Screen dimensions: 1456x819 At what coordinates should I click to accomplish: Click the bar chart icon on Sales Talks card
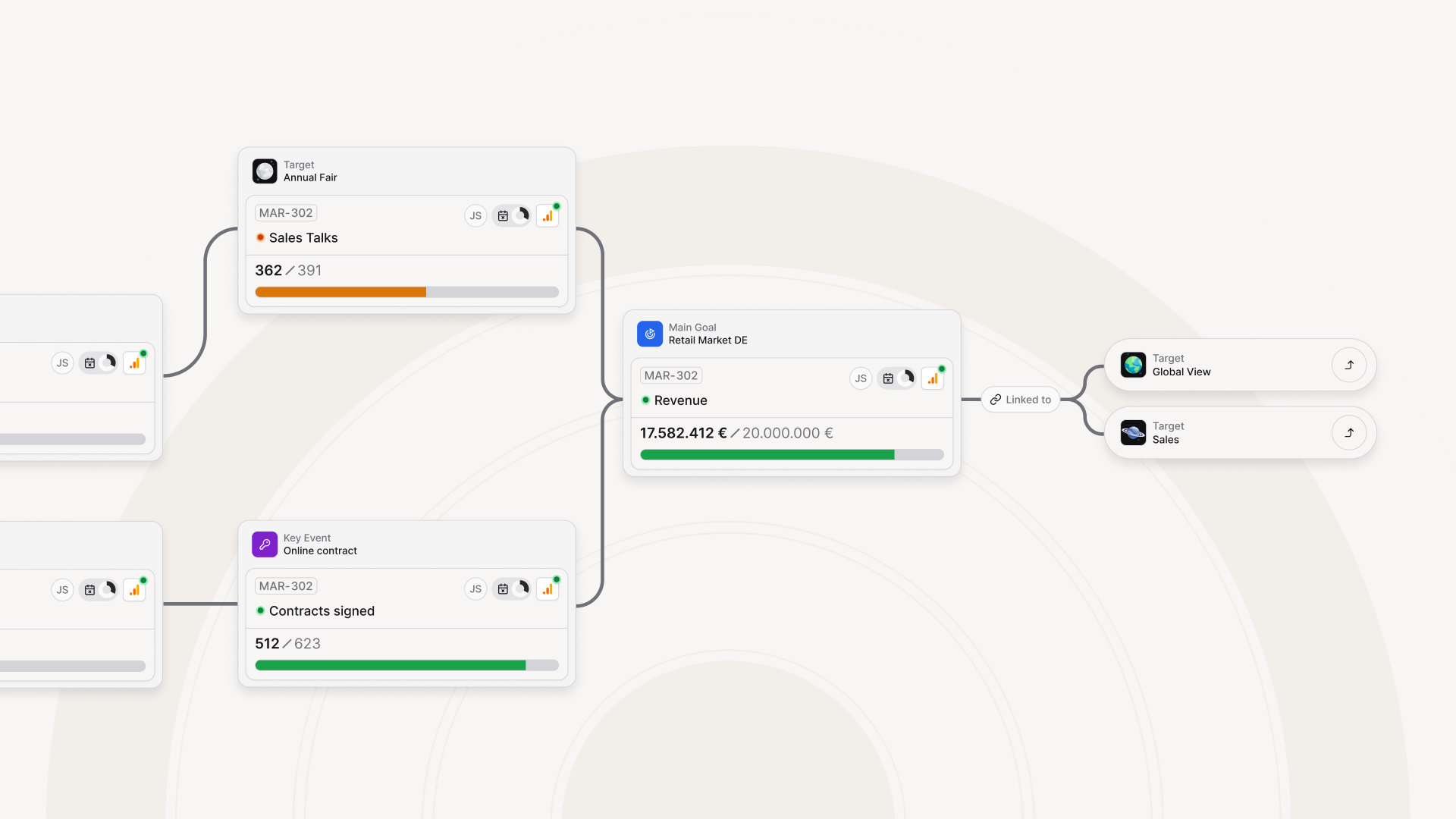547,216
